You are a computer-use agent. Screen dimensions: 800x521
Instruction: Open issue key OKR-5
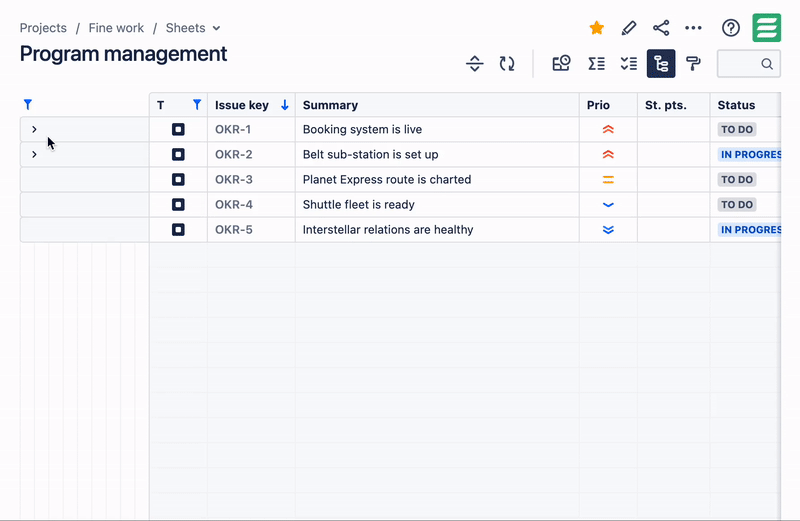click(x=234, y=229)
